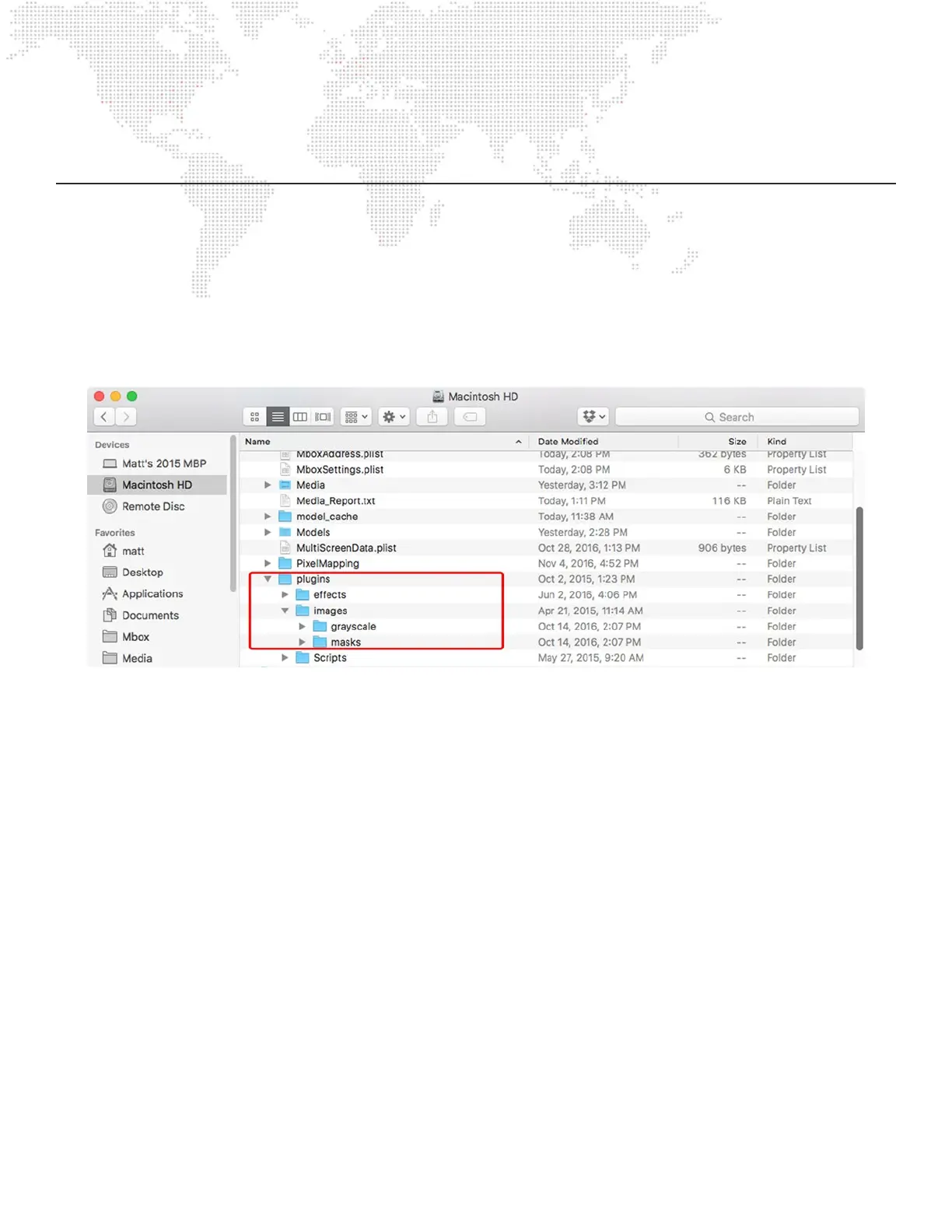Click the Plain Text kind cell
This screenshot has height=1232, width=952.
(x=789, y=501)
